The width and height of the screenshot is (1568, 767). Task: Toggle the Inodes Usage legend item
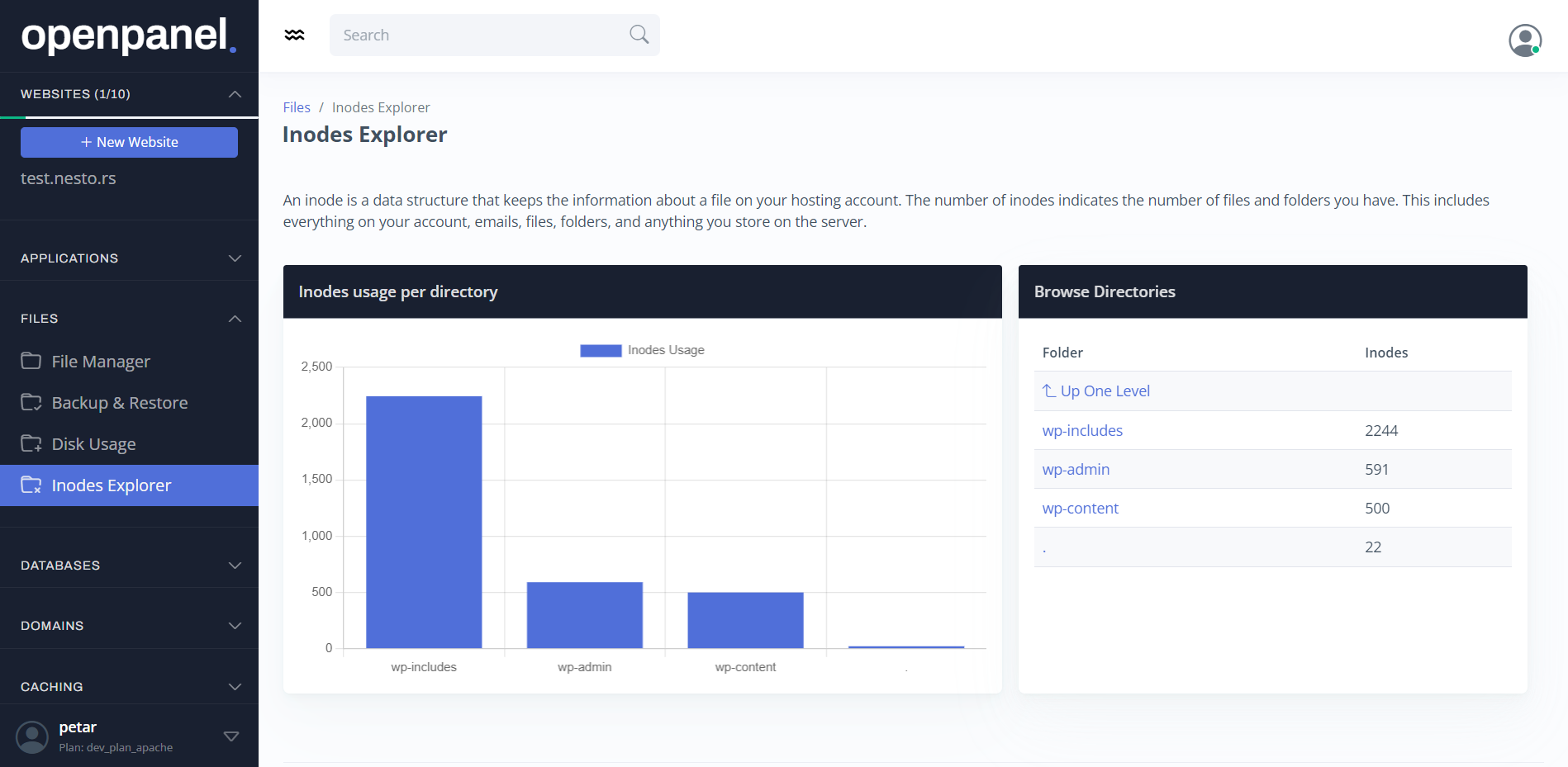tap(642, 350)
